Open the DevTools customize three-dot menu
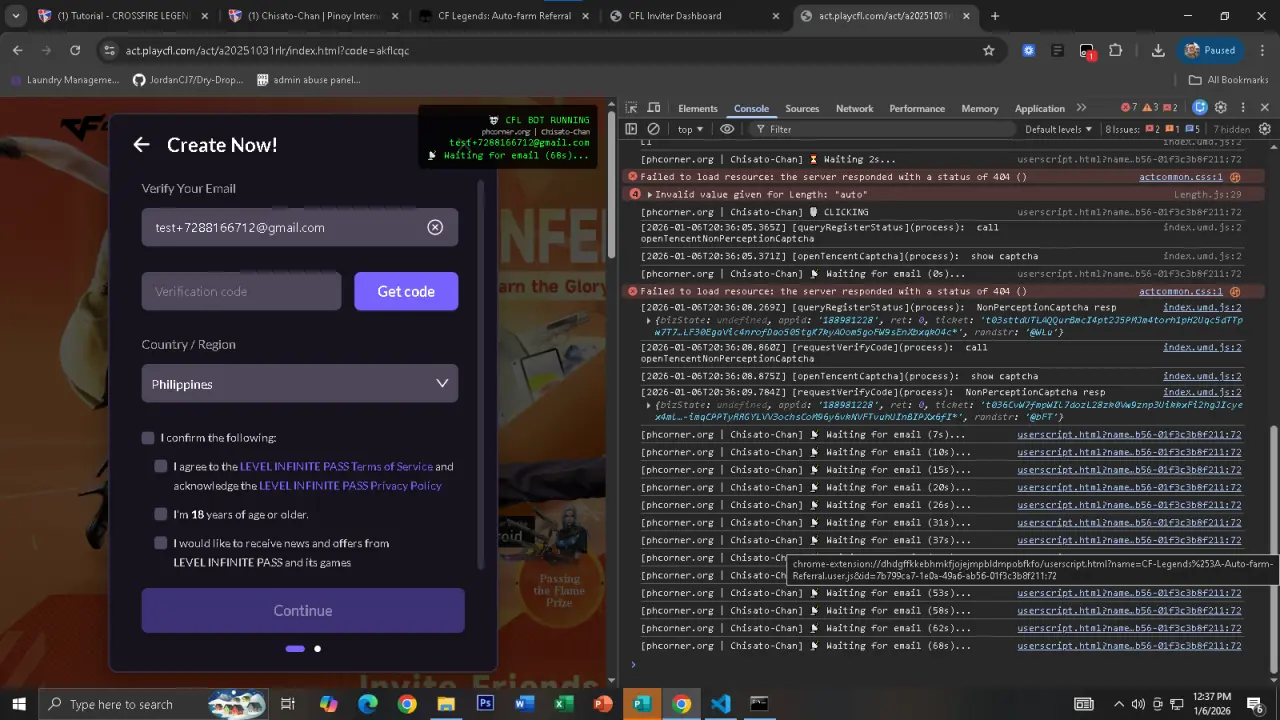 click(x=1243, y=108)
